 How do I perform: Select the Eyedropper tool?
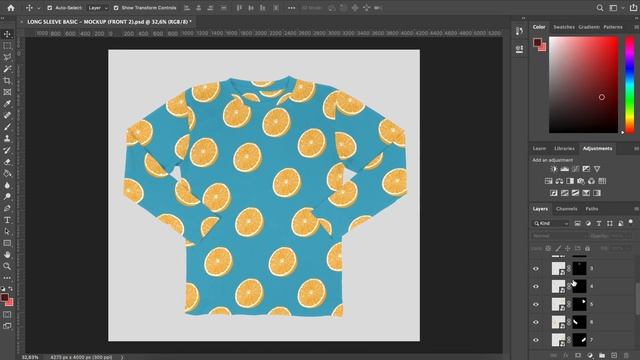tap(7, 104)
